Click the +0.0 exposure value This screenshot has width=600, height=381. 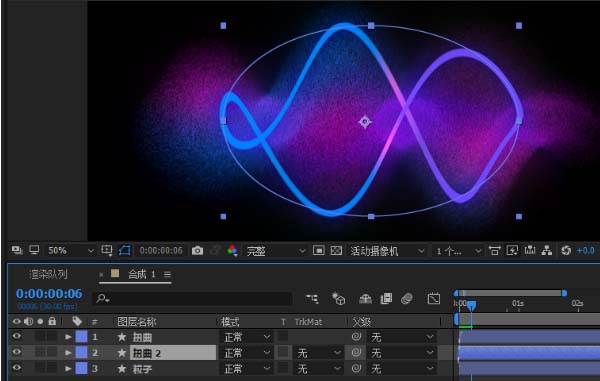(585, 251)
